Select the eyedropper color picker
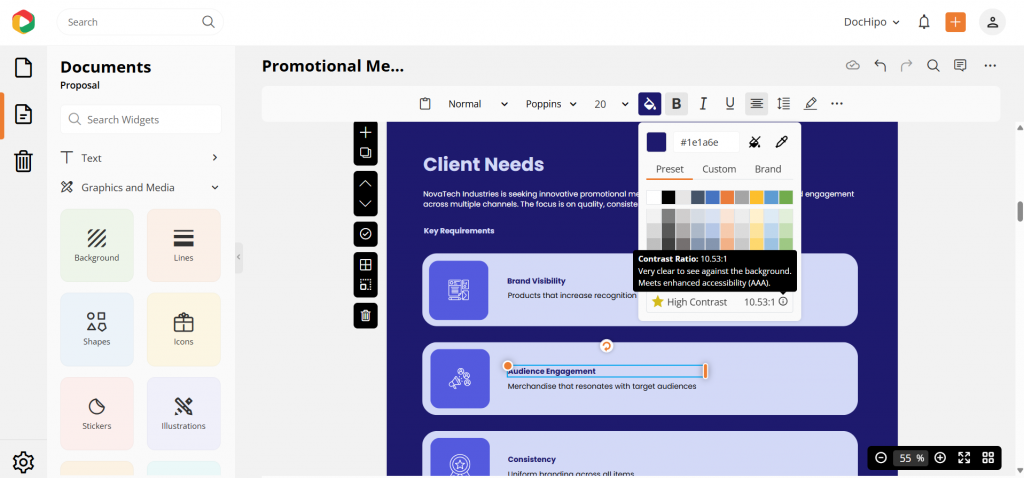This screenshot has width=1024, height=478. tap(781, 142)
